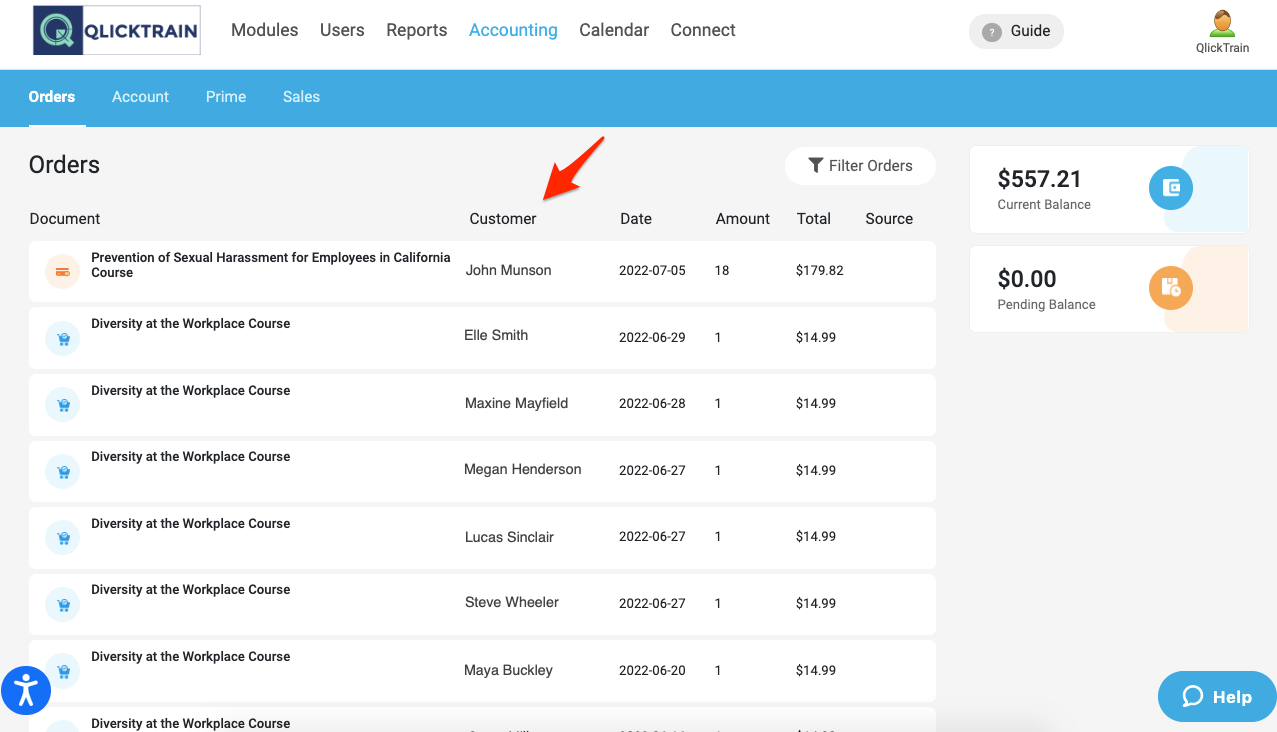
Task: Switch to the Orders tab
Action: tap(52, 97)
